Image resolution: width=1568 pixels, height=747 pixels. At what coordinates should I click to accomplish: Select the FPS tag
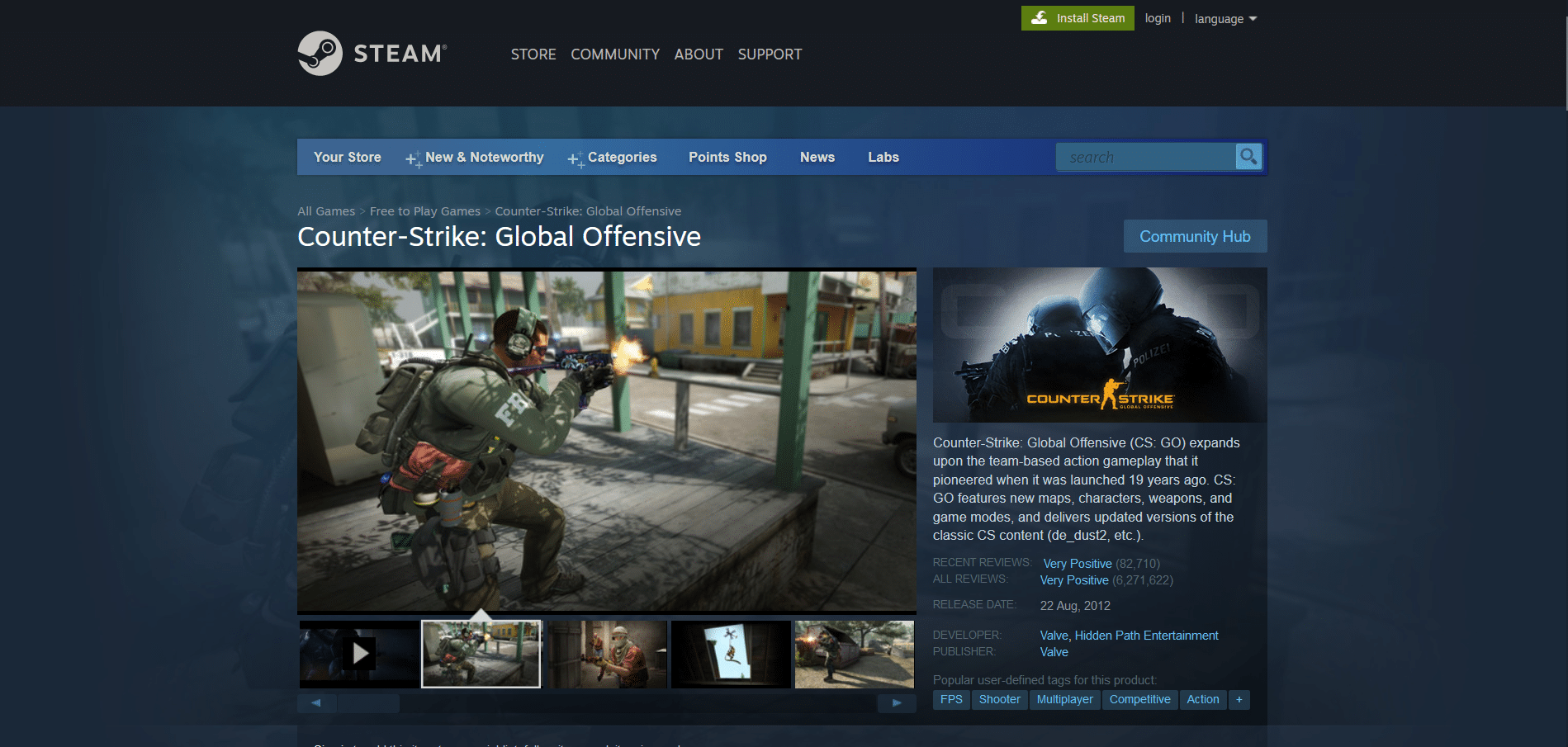click(951, 699)
